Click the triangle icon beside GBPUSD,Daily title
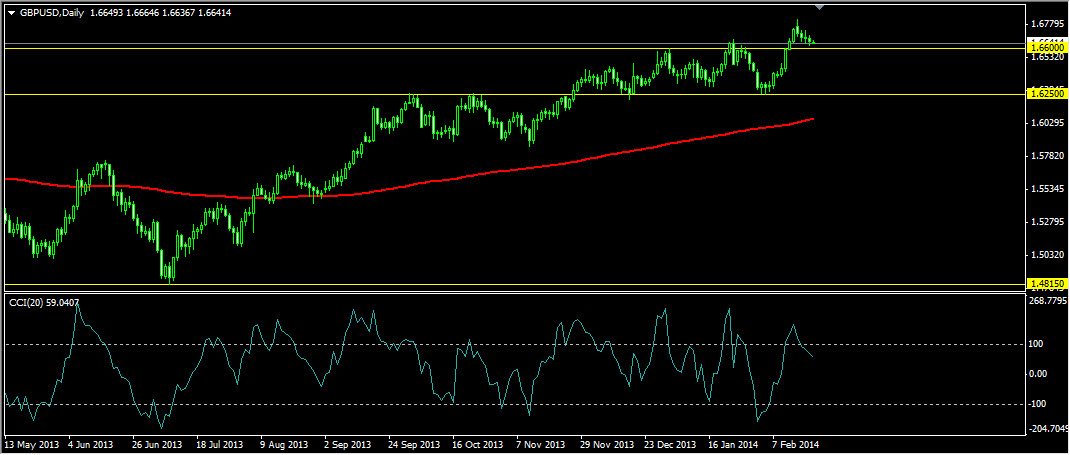Image resolution: width=1070 pixels, height=455 pixels. click(11, 13)
